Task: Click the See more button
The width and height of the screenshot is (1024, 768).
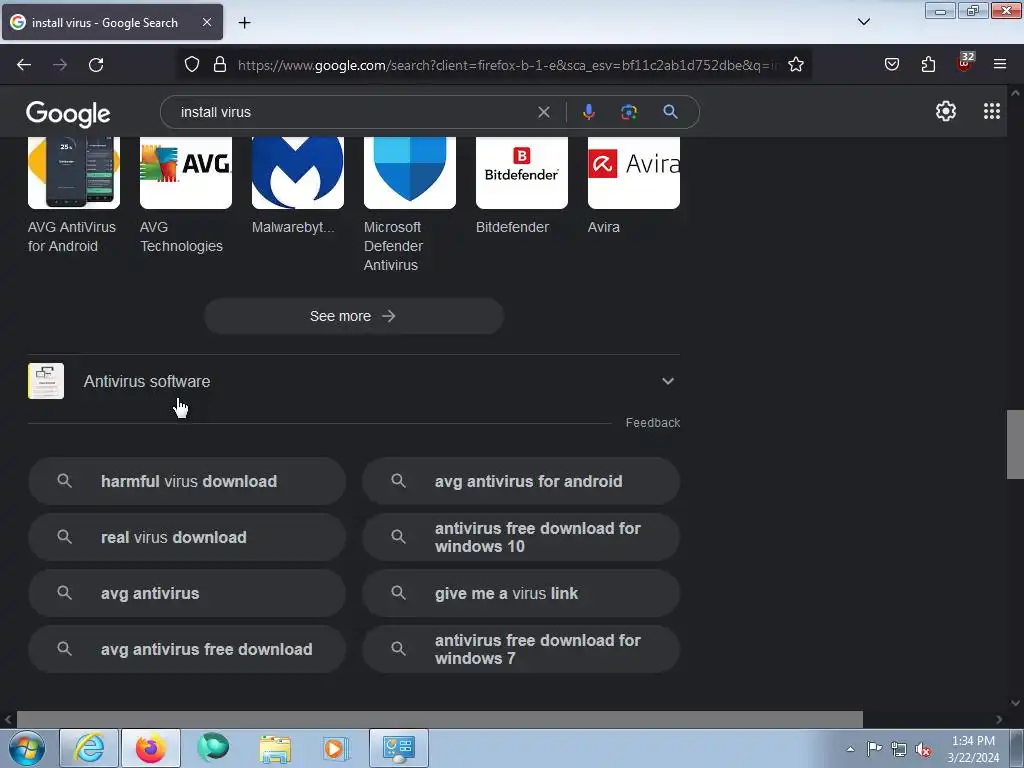Action: 354,316
